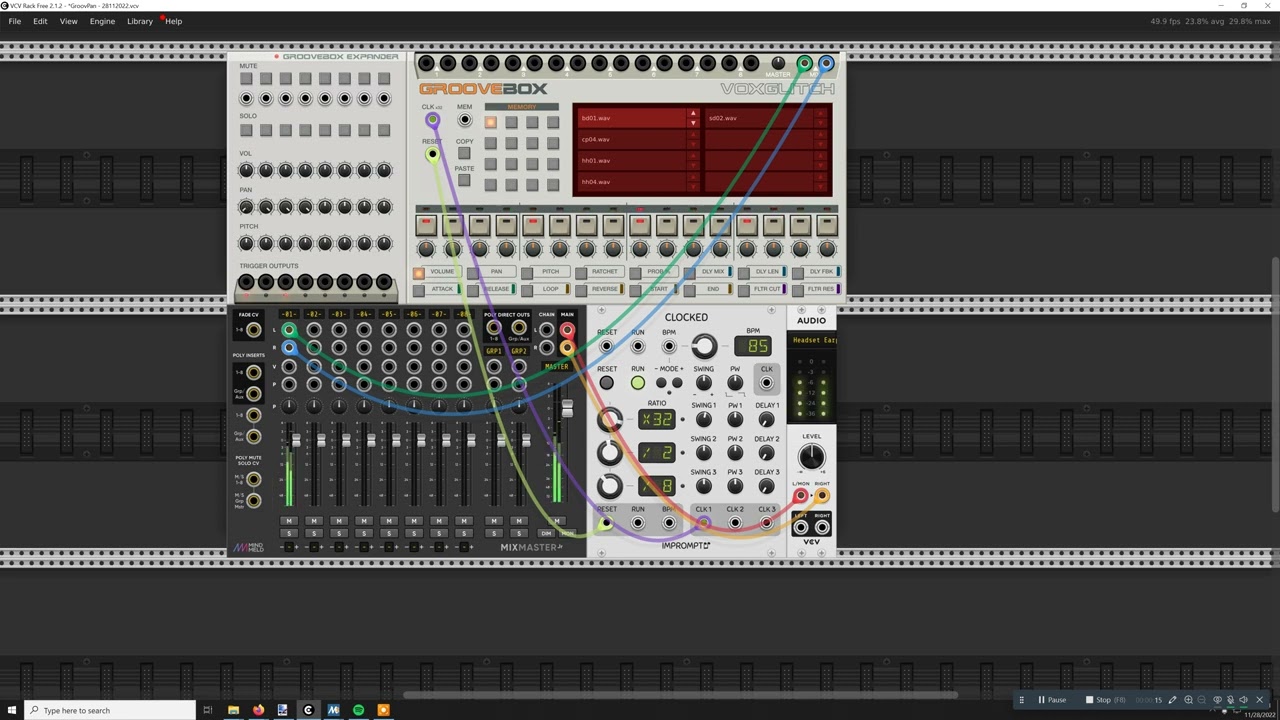
Task: Toggle the VOLUME parameter lock button
Action: [418, 272]
